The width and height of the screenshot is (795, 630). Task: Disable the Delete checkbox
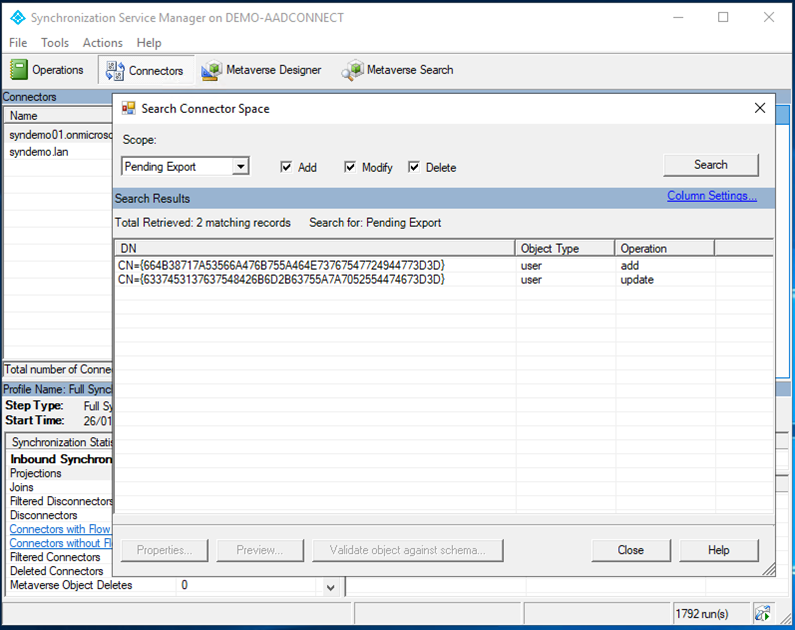(414, 167)
